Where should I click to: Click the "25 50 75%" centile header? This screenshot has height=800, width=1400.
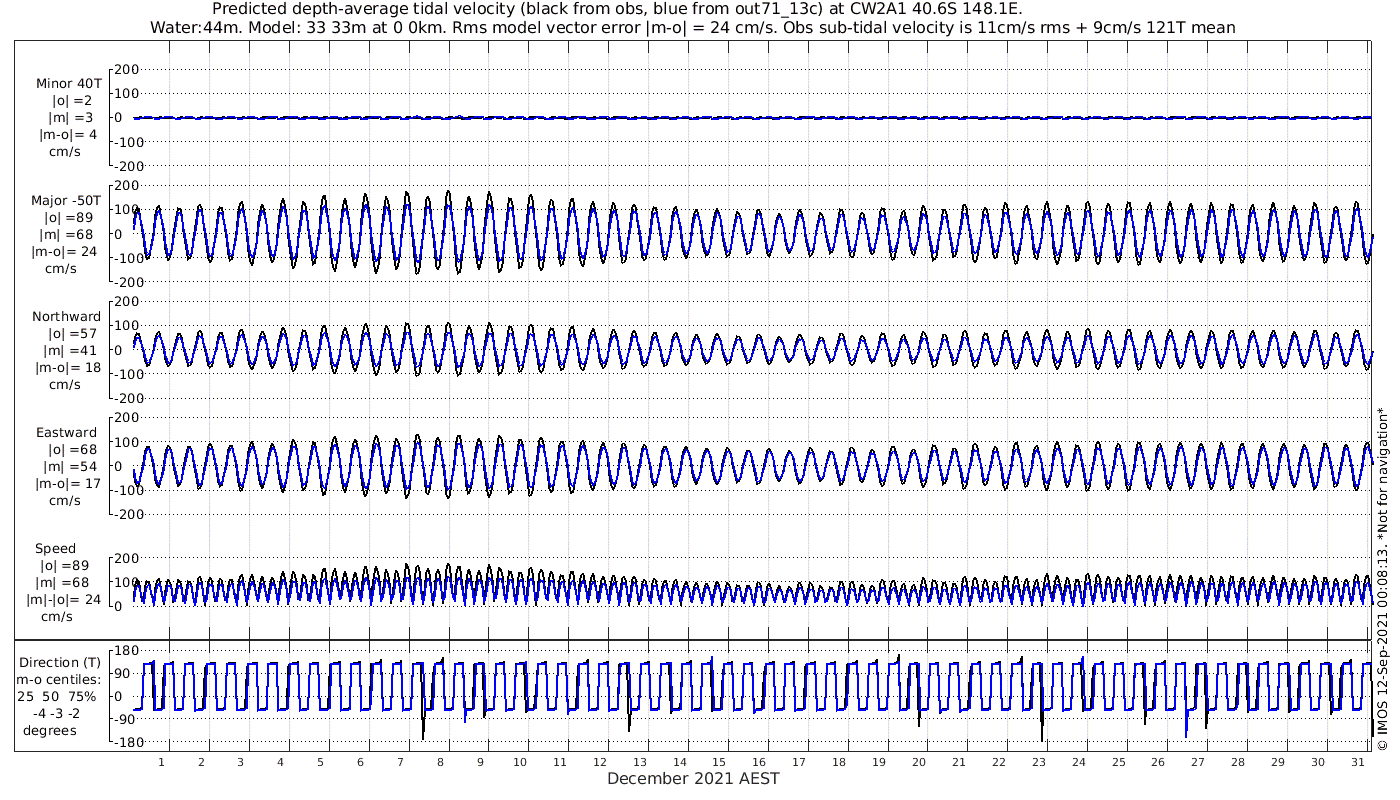click(56, 697)
